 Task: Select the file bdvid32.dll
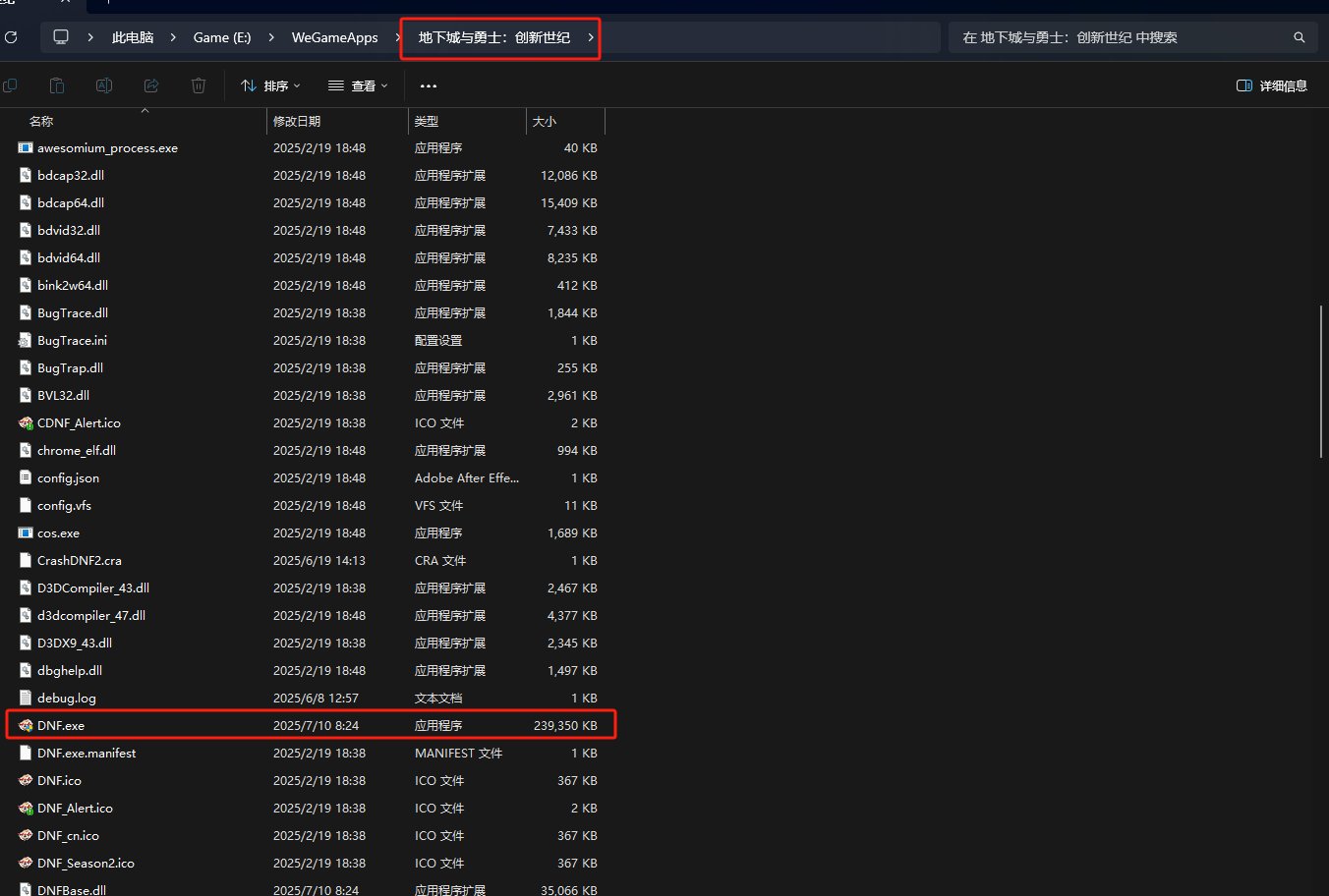[x=69, y=230]
